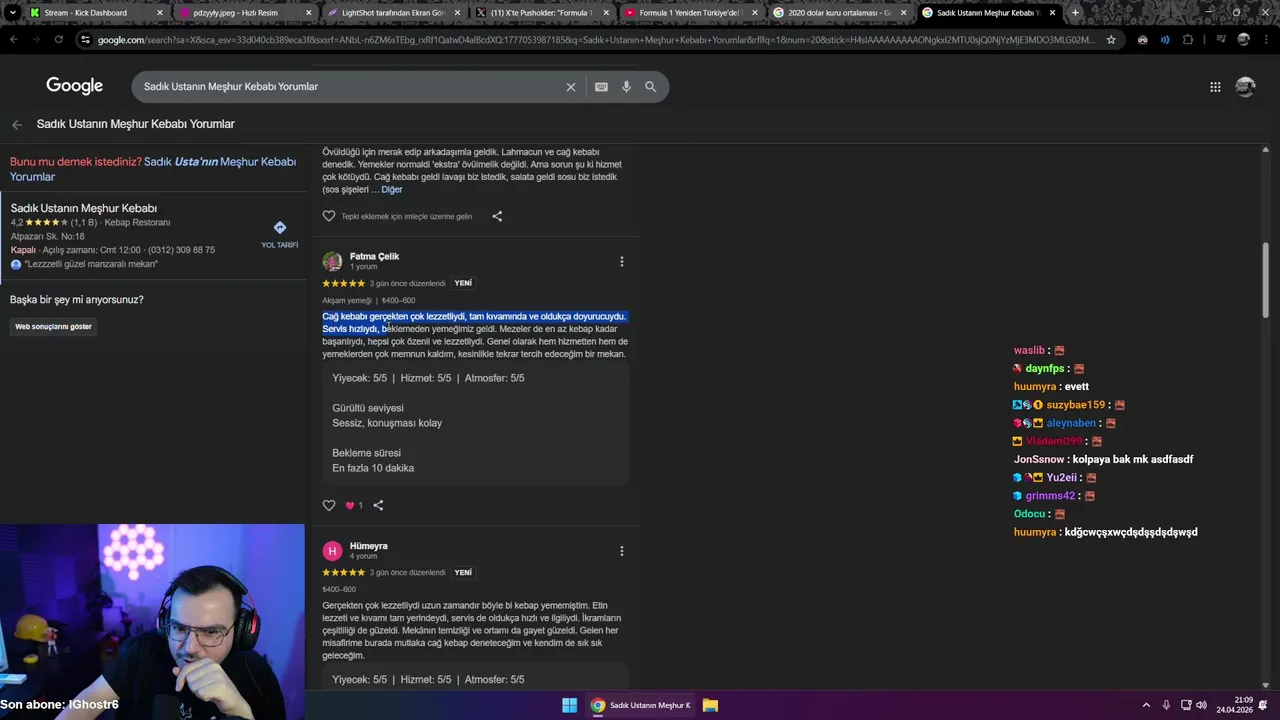Click the Bekleme süresi label
This screenshot has width=1280, height=720.
tap(367, 453)
